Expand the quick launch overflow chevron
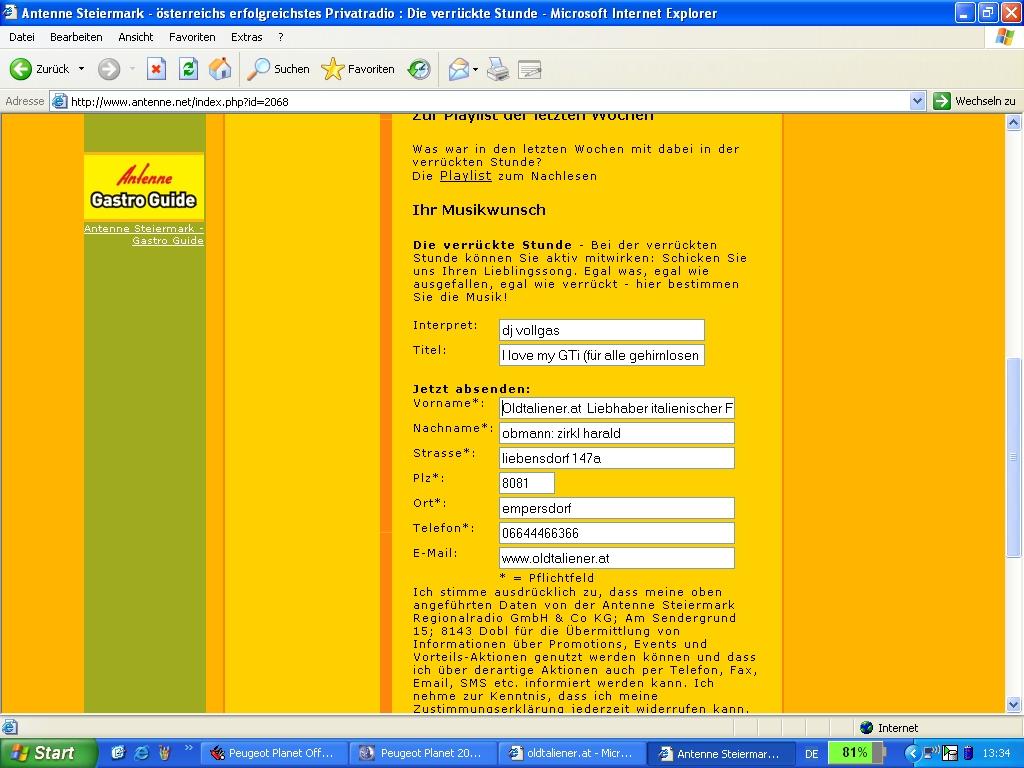 [x=188, y=748]
